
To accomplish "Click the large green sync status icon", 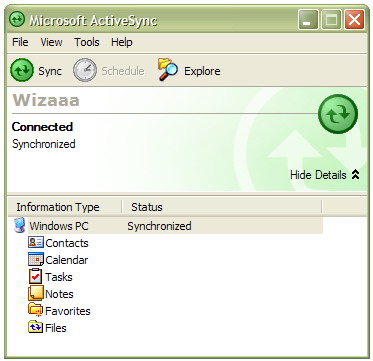I will click(x=338, y=114).
